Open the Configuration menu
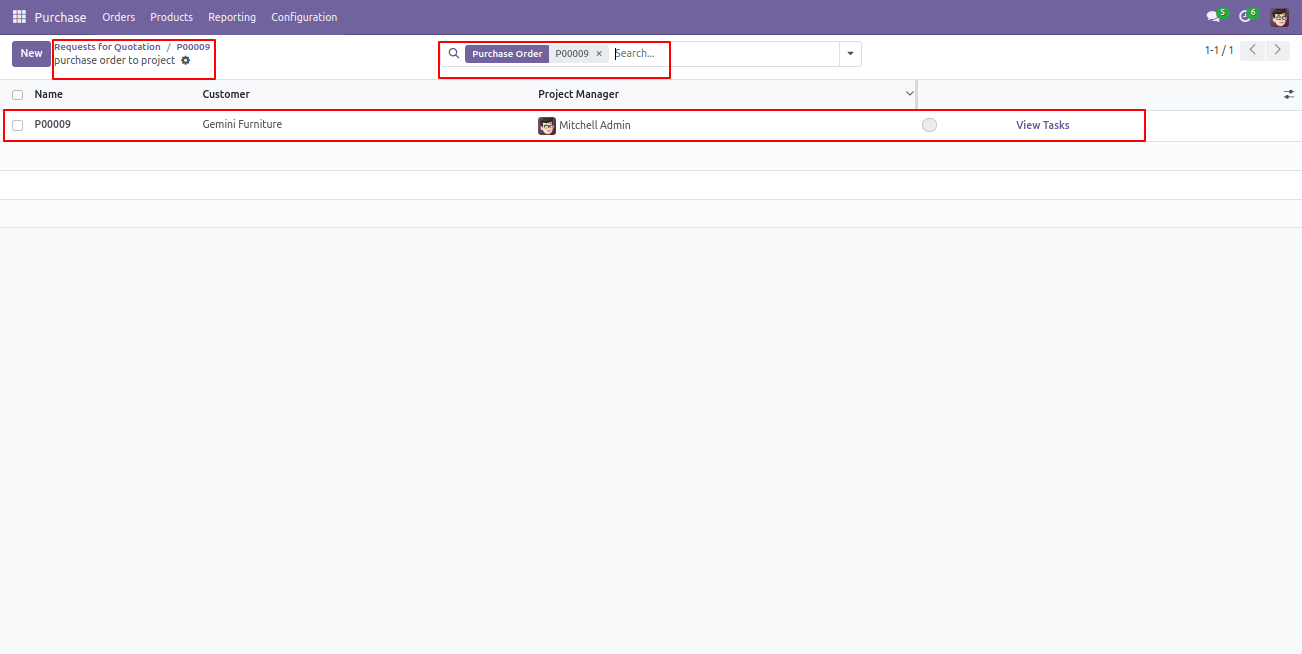This screenshot has width=1302, height=654. [304, 17]
